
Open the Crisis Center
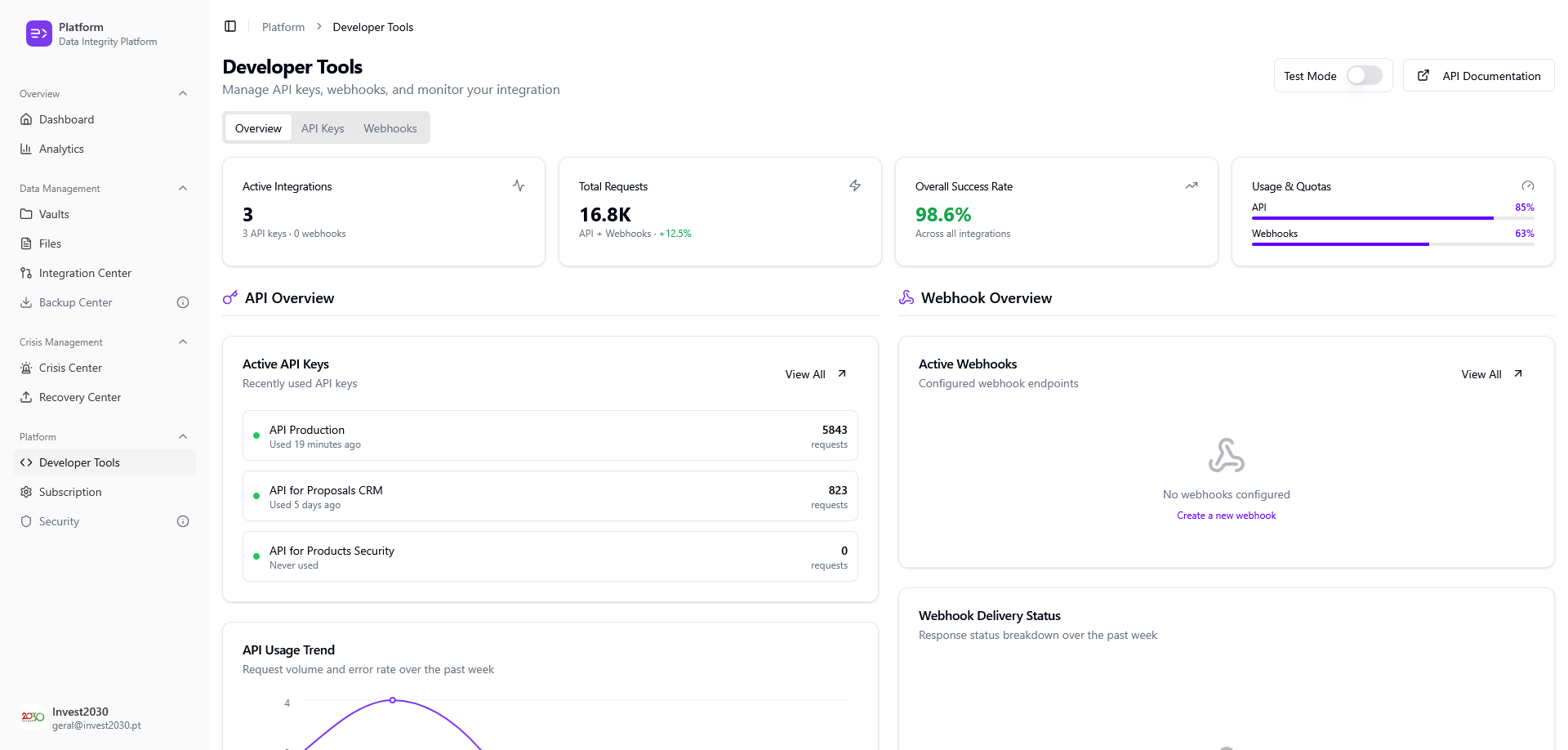[70, 368]
